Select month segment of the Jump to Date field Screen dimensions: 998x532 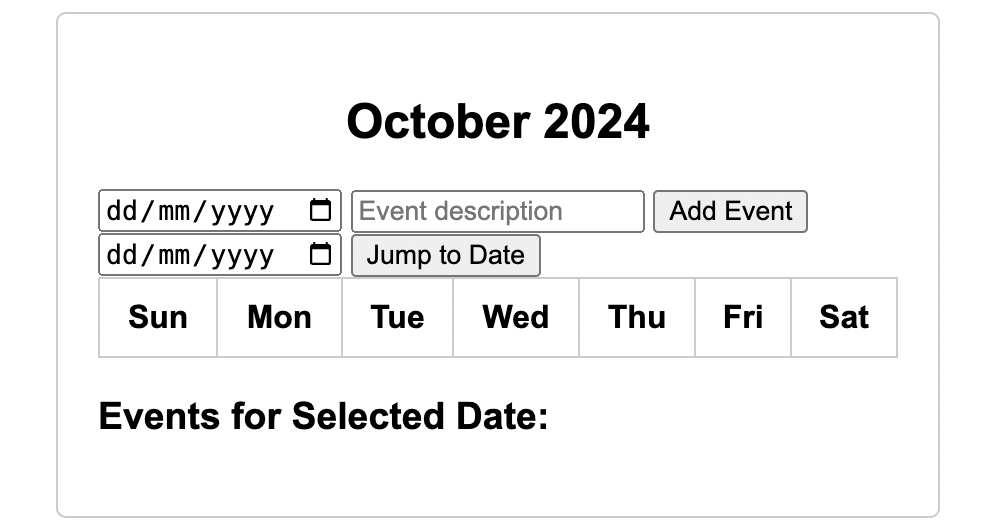[x=176, y=255]
